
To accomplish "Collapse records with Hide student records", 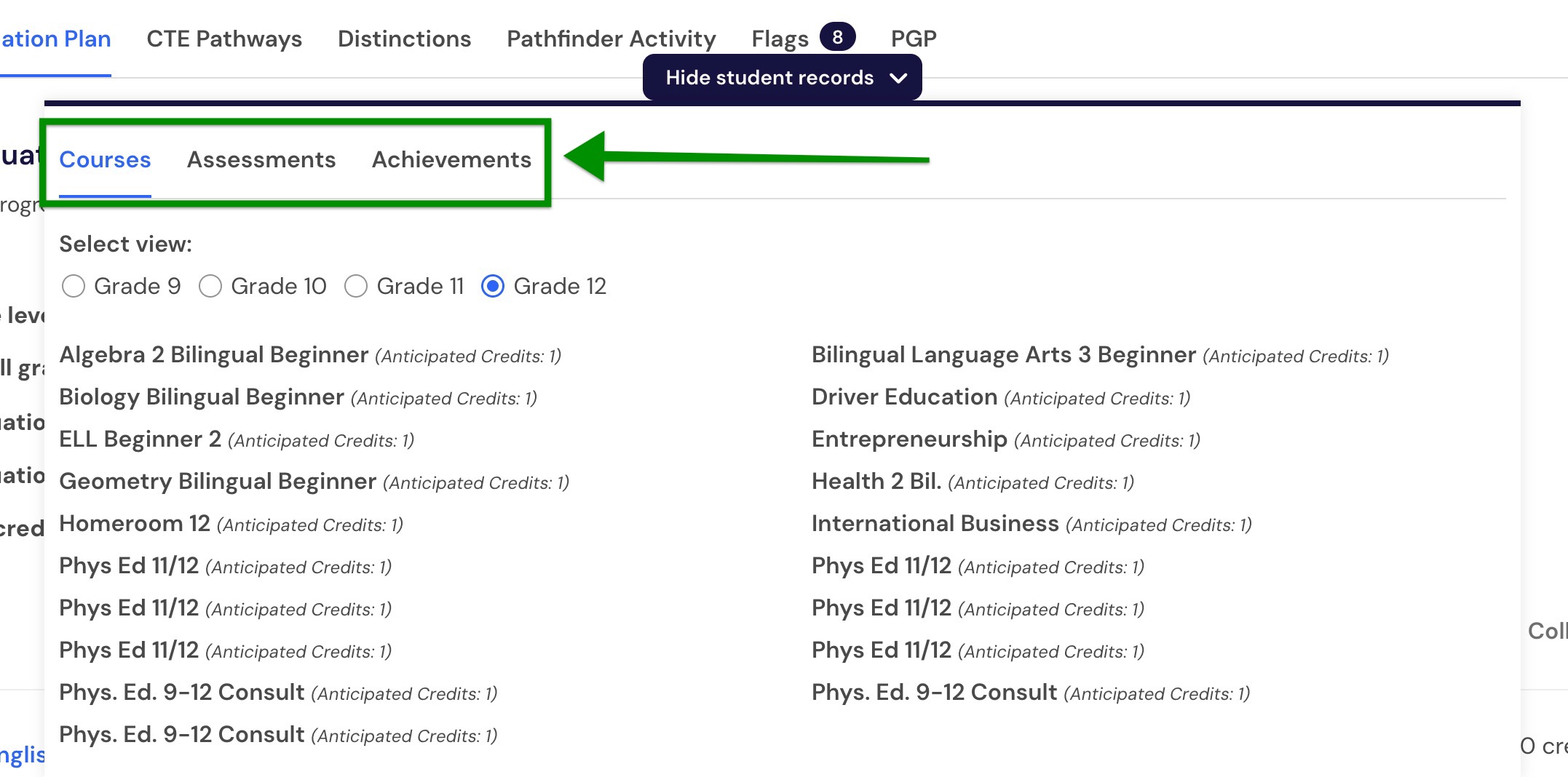I will (x=783, y=78).
